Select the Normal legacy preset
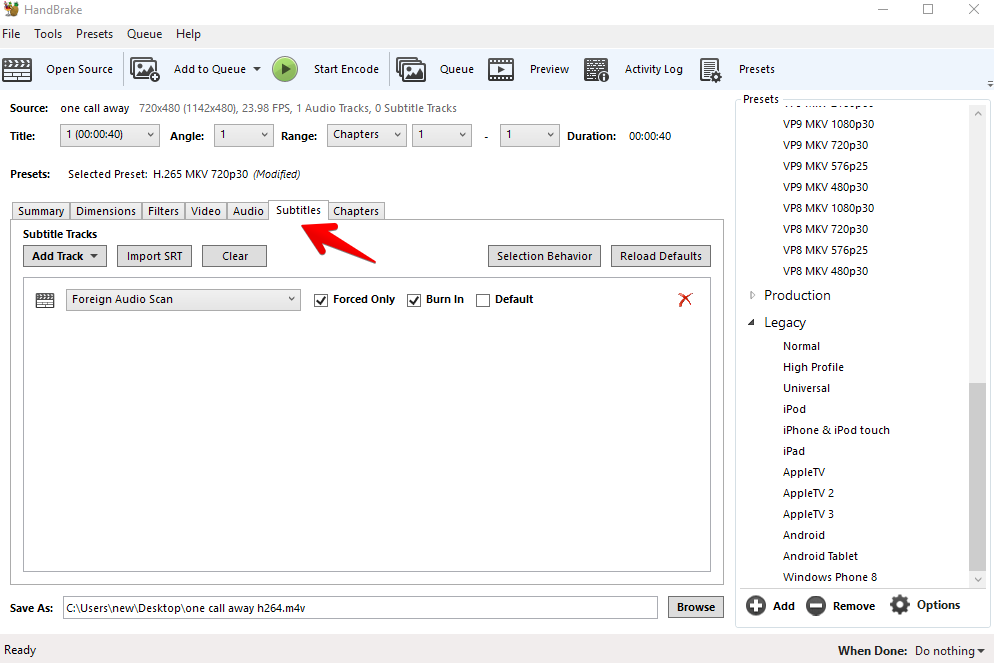Screen dimensions: 994x663 tap(801, 346)
